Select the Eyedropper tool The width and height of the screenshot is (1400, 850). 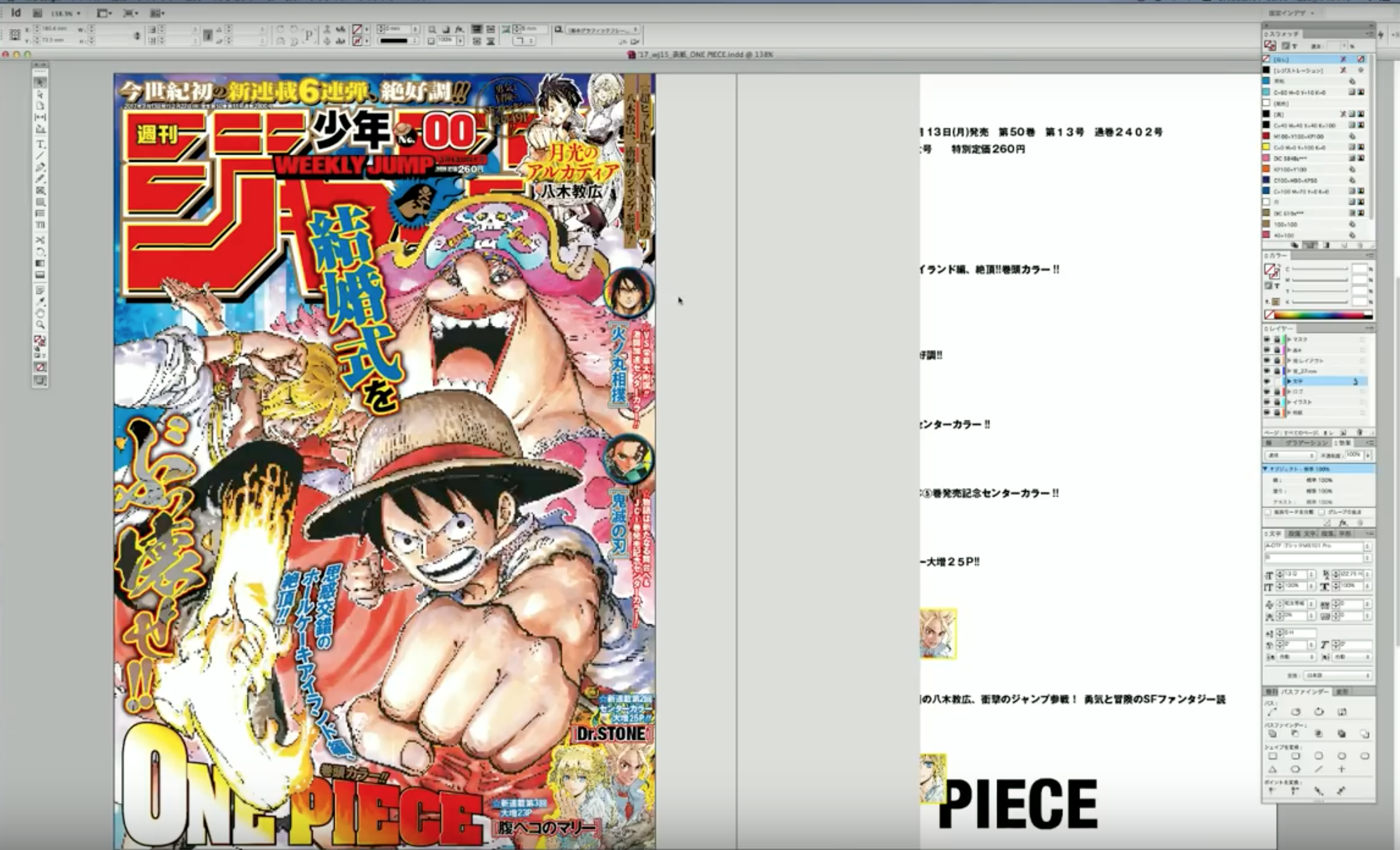40,302
